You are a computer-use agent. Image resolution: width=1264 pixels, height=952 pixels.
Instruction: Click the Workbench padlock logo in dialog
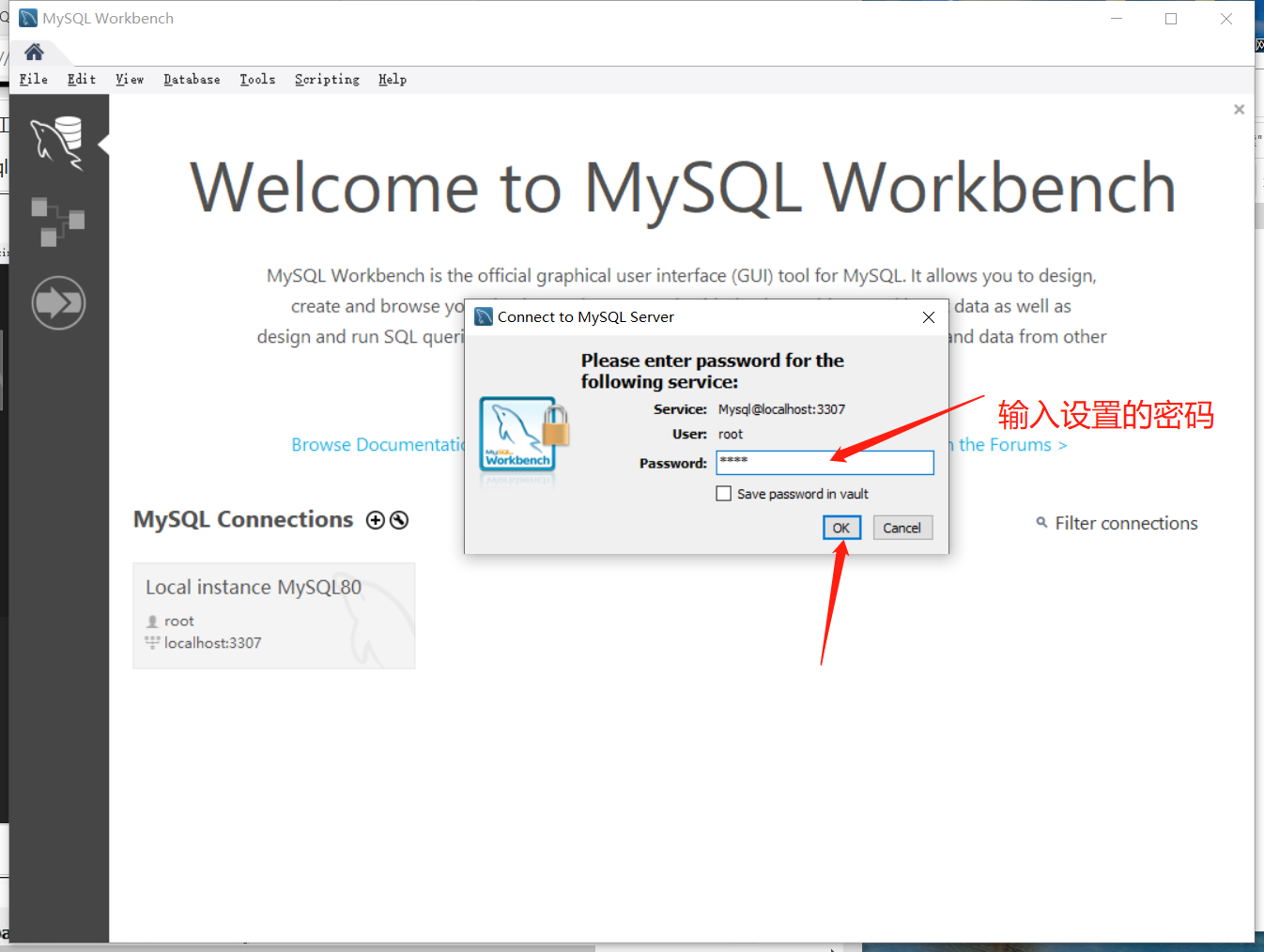tap(525, 436)
